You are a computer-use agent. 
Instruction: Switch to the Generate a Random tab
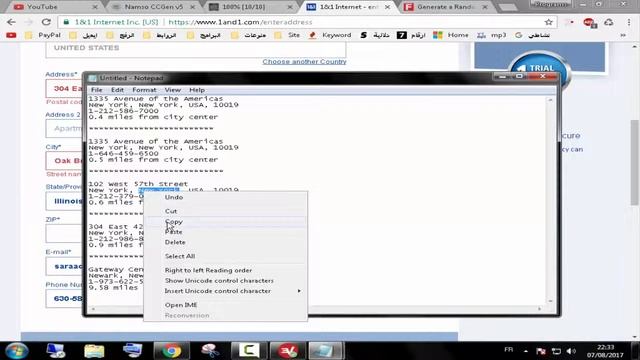[444, 7]
